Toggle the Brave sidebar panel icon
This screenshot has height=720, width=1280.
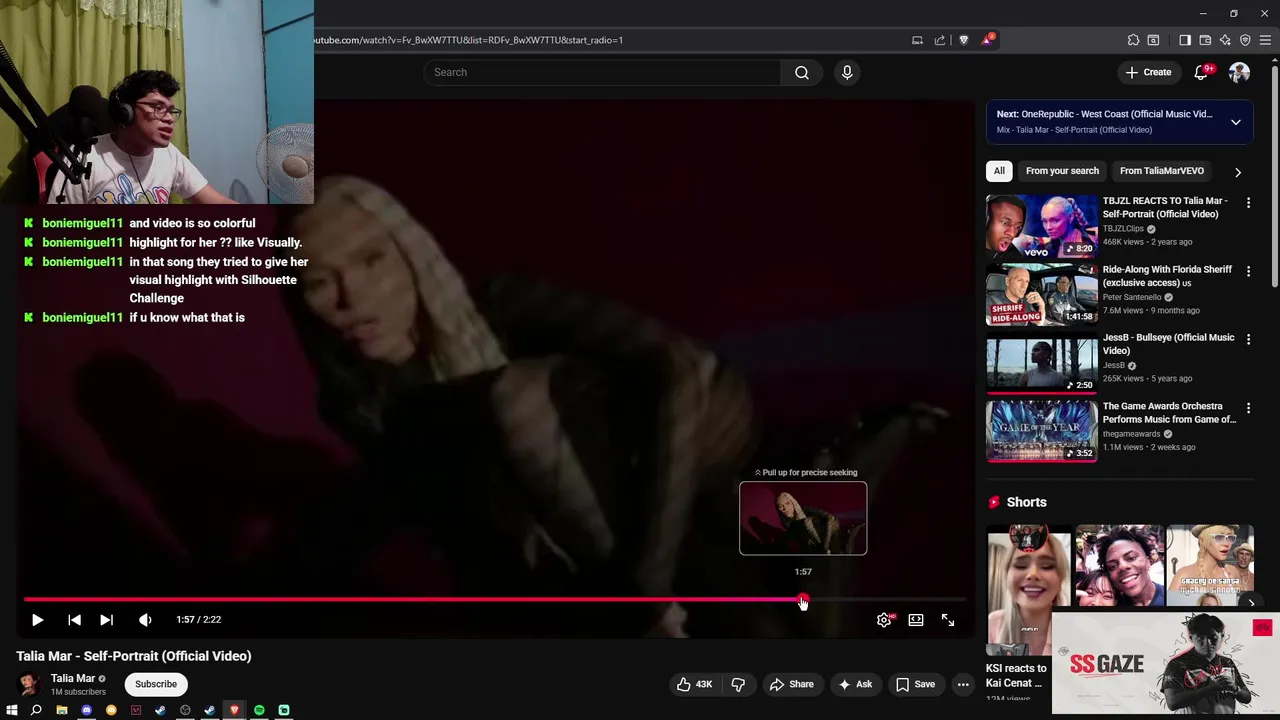[1185, 40]
